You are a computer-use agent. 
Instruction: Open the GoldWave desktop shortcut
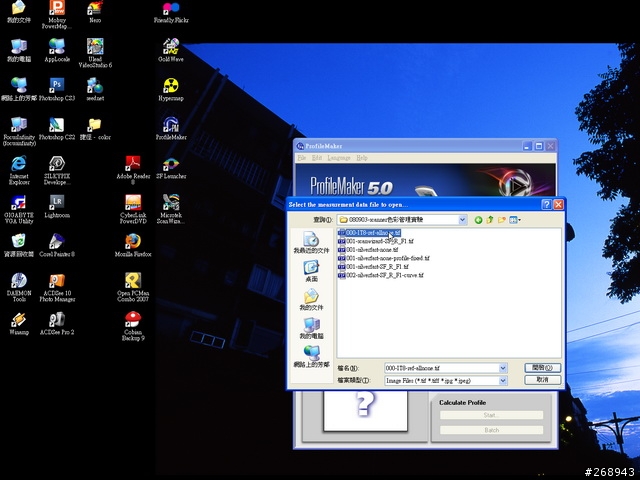[x=171, y=50]
